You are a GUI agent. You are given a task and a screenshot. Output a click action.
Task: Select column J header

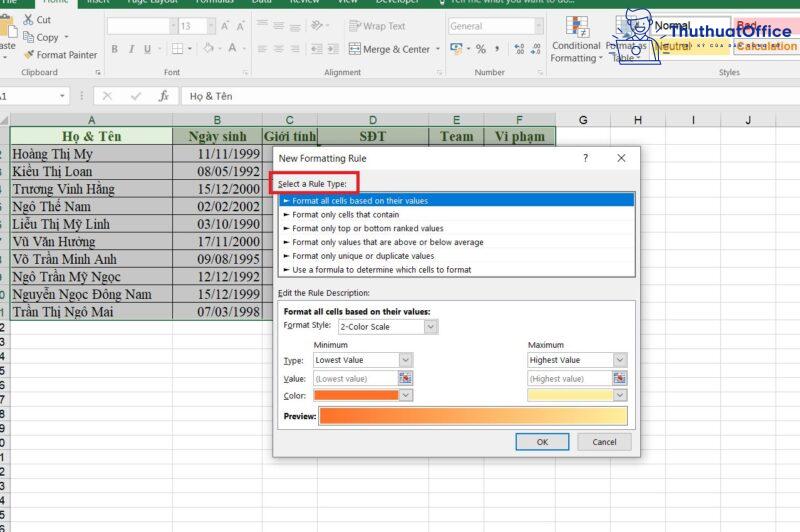(748, 120)
